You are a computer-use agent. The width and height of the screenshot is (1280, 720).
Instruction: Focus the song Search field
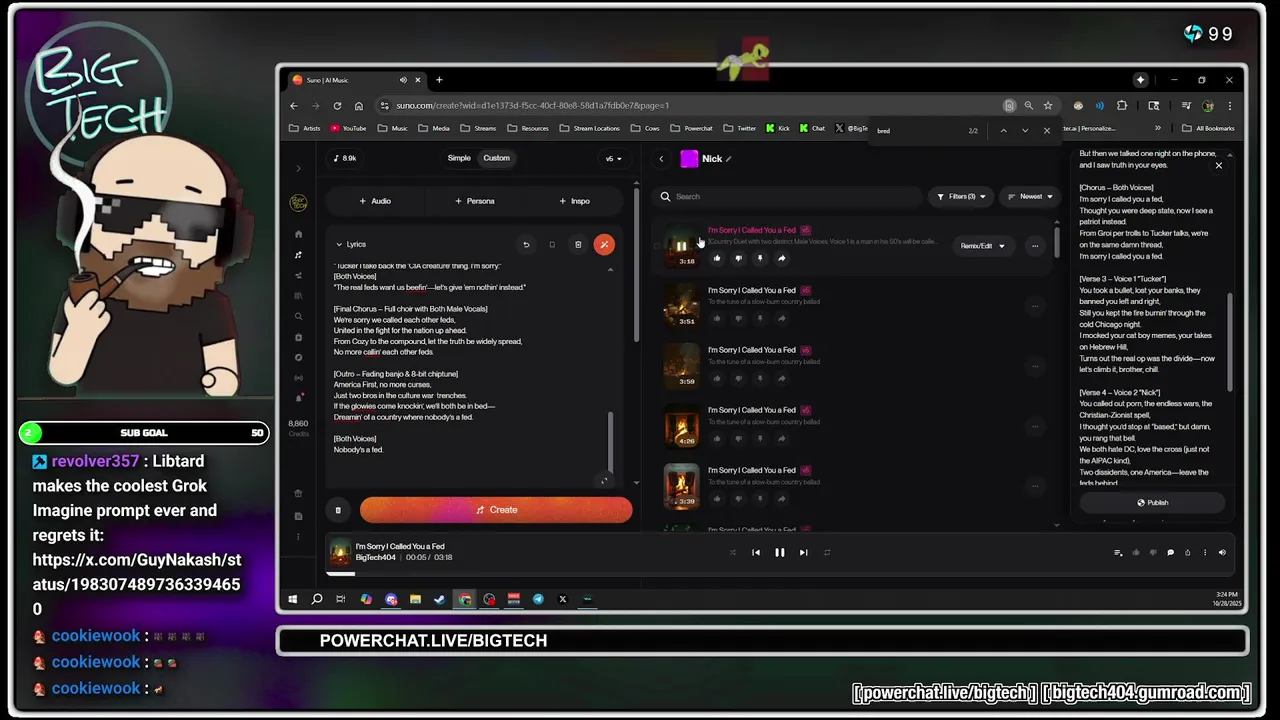pos(788,196)
